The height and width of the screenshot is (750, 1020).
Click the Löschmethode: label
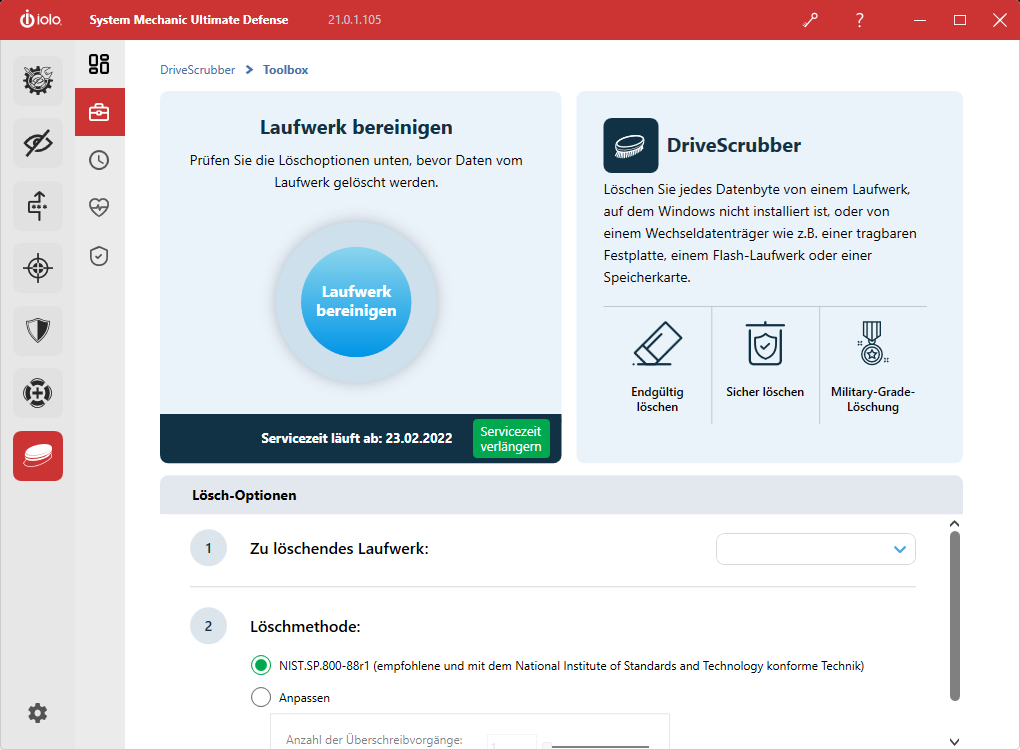pos(305,626)
